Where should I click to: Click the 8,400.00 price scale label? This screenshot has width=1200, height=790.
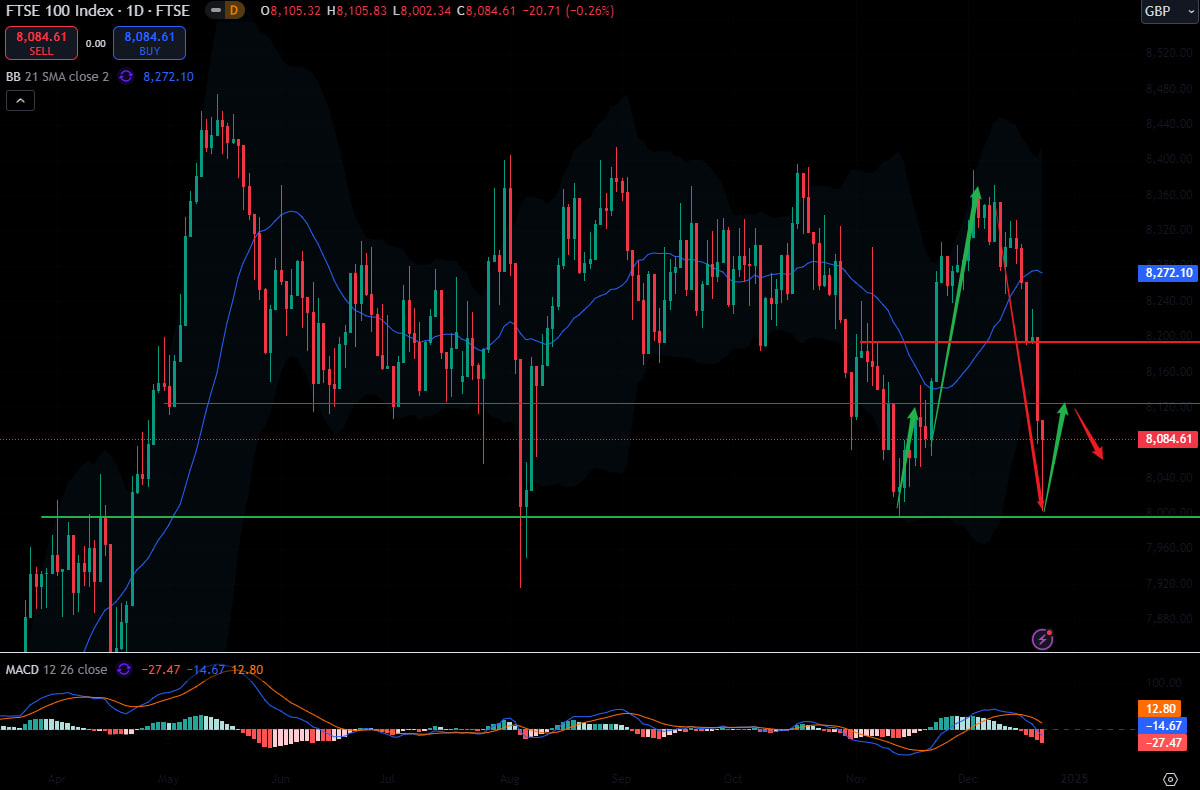[1170, 158]
